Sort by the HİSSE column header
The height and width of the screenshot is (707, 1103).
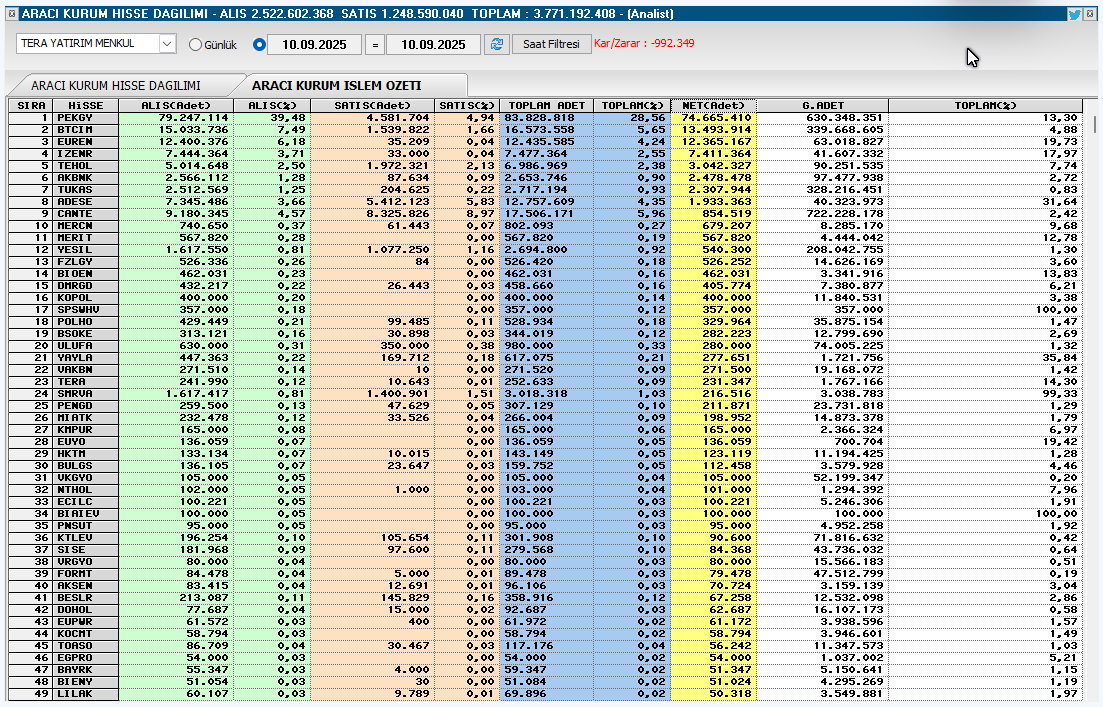[x=86, y=106]
